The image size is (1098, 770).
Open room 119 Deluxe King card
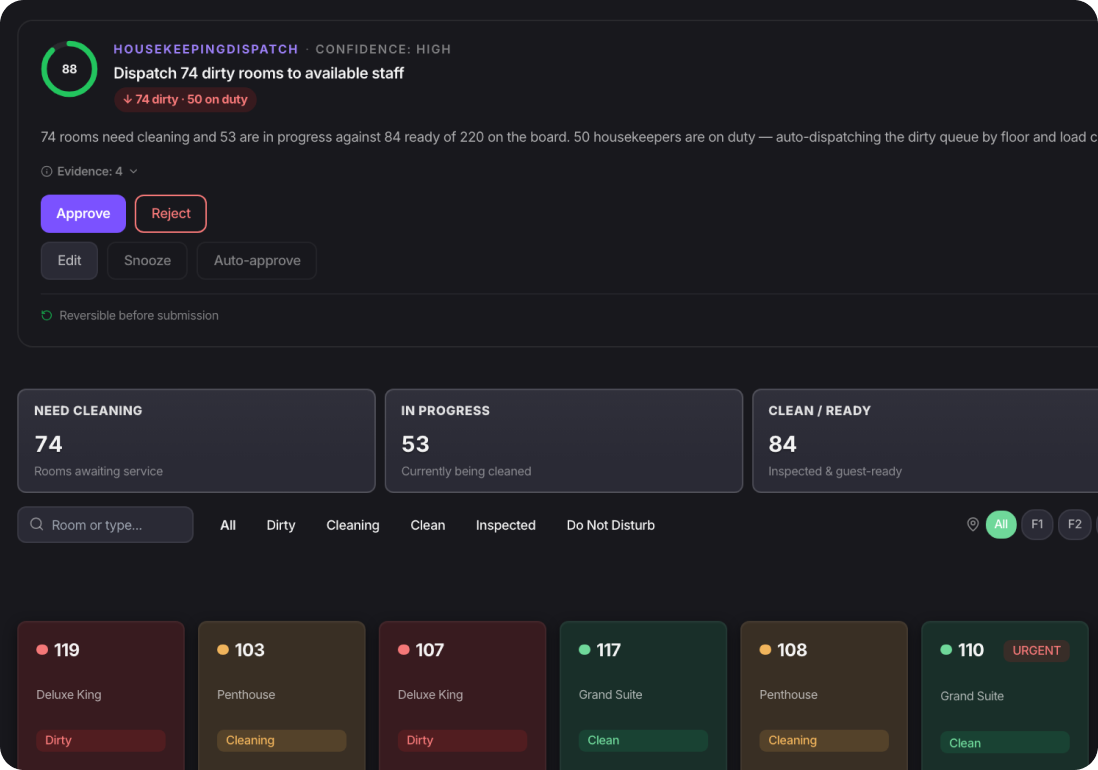point(101,695)
